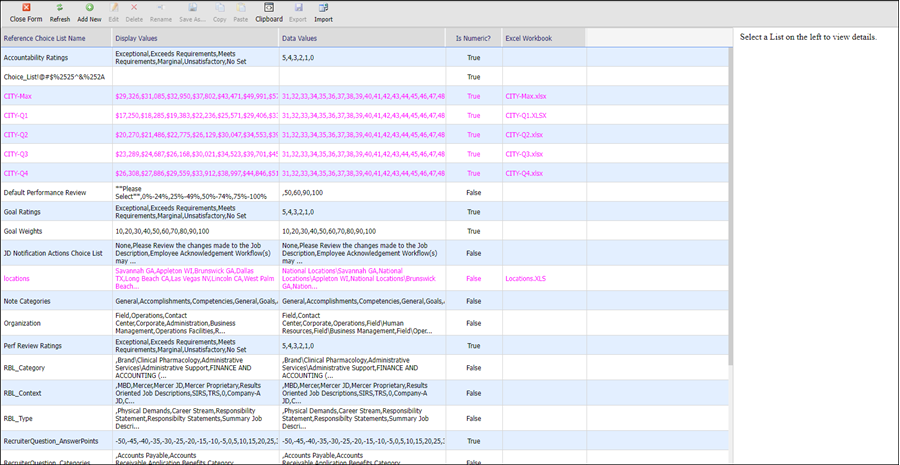This screenshot has height=465, width=900.
Task: Select the RBL_Category list row
Action: pyautogui.click(x=26, y=367)
